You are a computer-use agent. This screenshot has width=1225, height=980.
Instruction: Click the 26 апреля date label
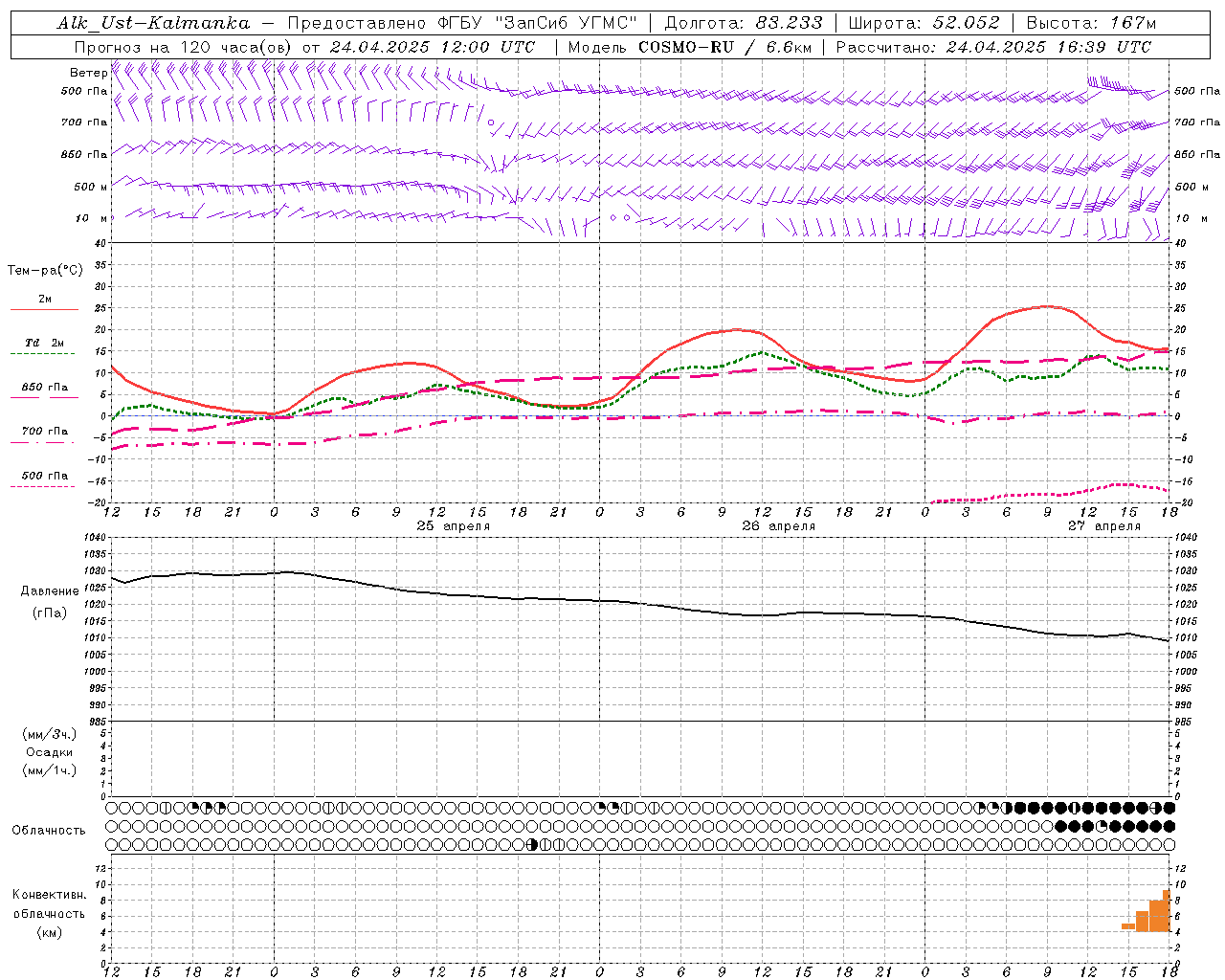[x=779, y=526]
